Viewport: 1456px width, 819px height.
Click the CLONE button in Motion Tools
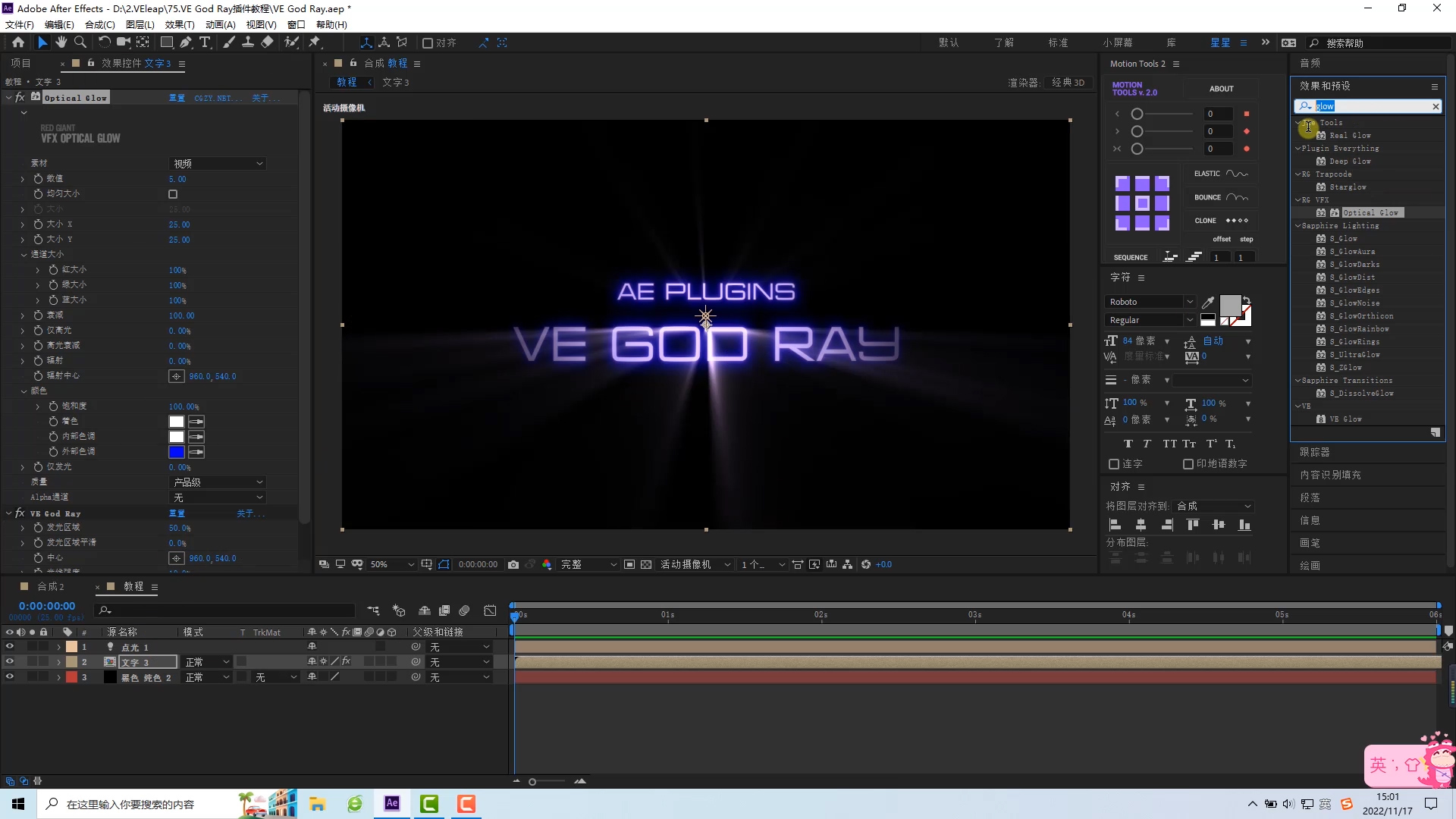(x=1221, y=221)
